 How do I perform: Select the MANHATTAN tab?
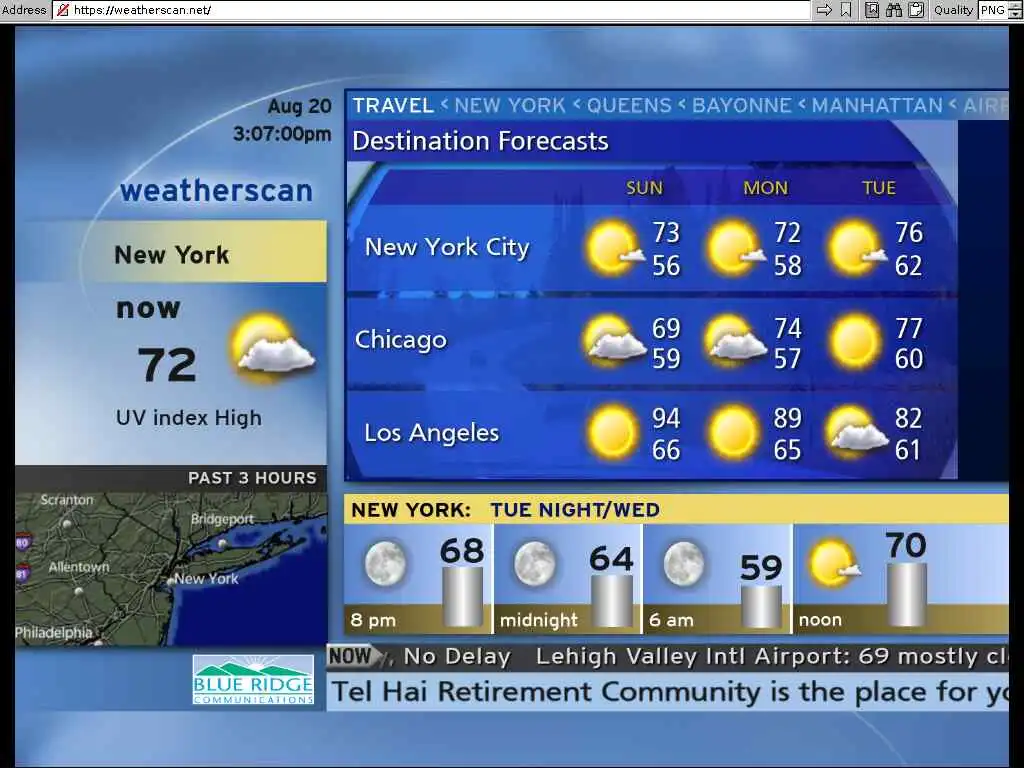(x=877, y=105)
